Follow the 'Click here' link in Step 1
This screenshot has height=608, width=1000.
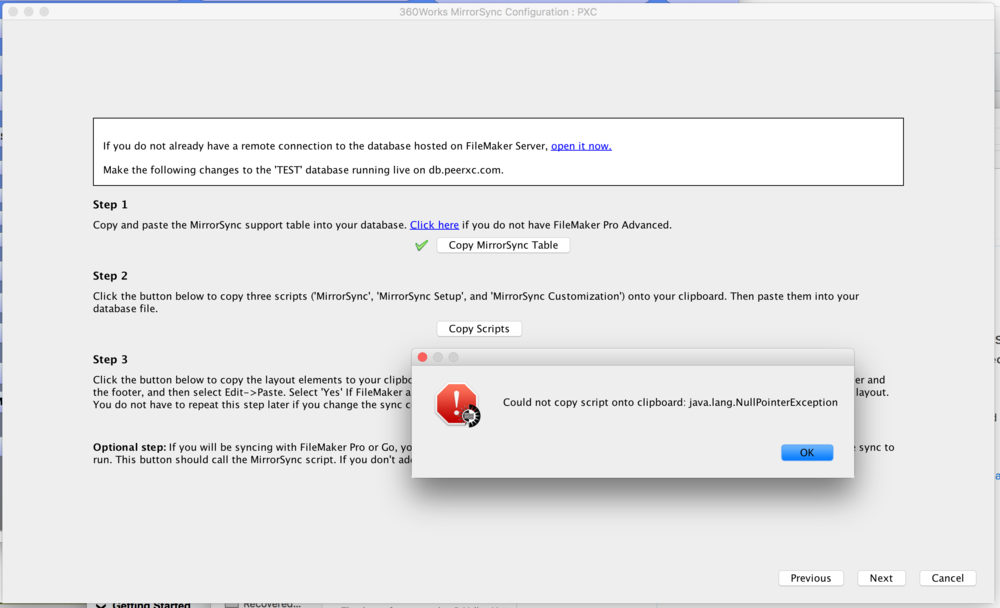click(434, 225)
